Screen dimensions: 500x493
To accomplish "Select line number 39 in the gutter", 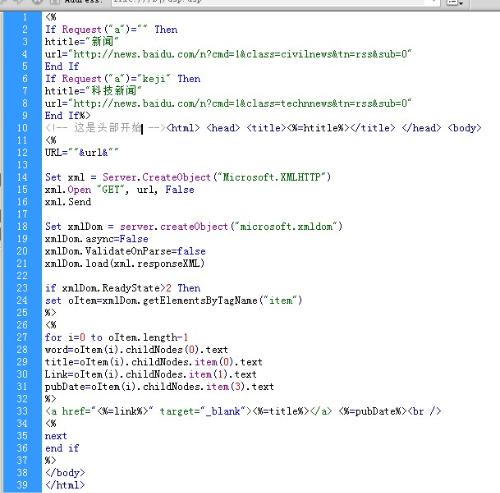I will (22, 485).
